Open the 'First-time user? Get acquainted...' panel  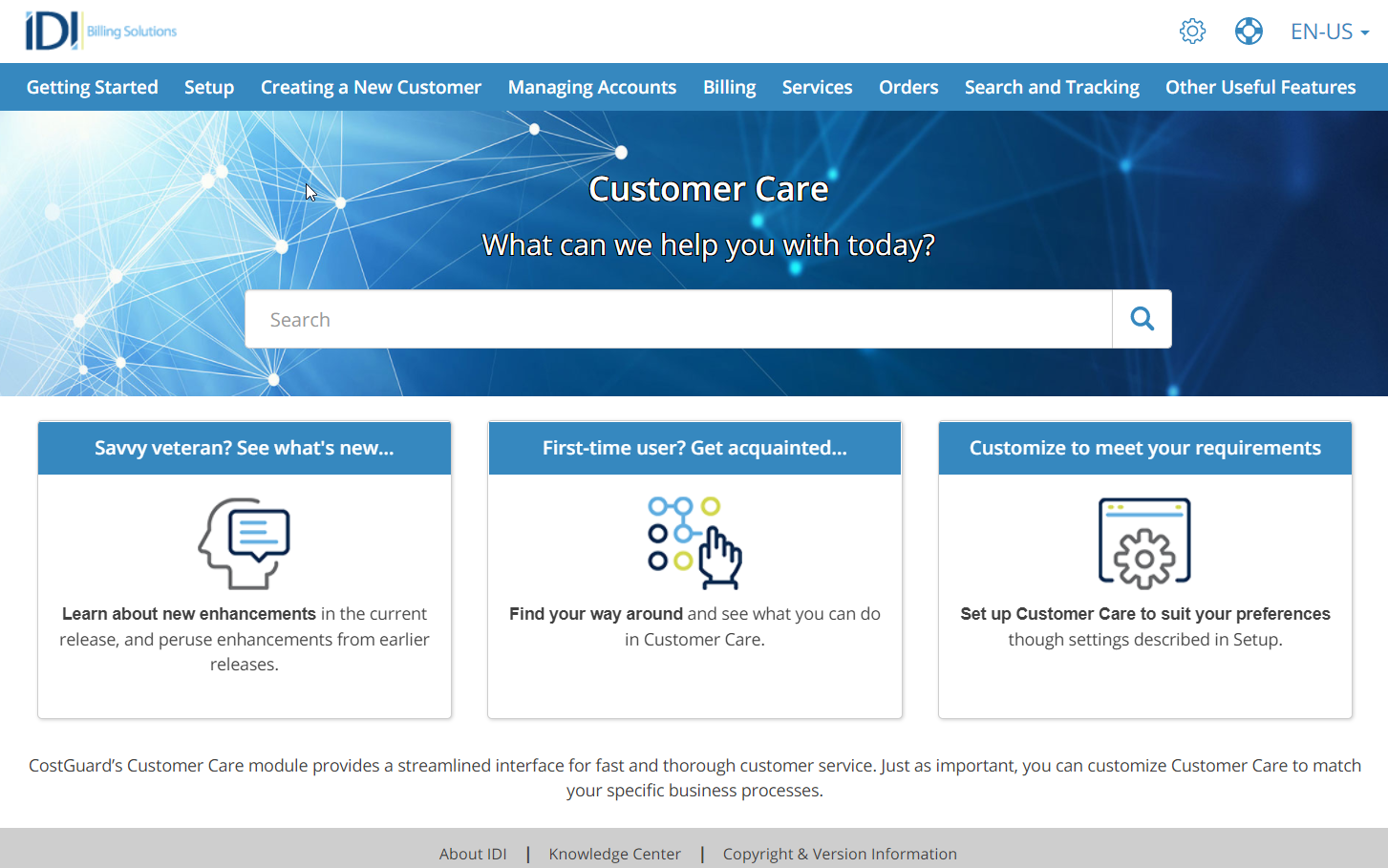point(694,447)
